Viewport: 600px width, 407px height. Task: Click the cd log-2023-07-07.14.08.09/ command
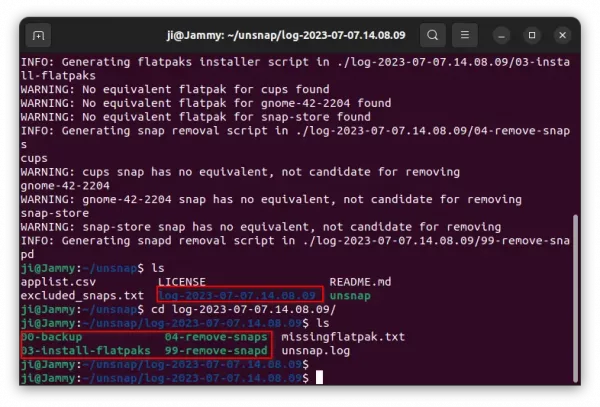click(243, 309)
